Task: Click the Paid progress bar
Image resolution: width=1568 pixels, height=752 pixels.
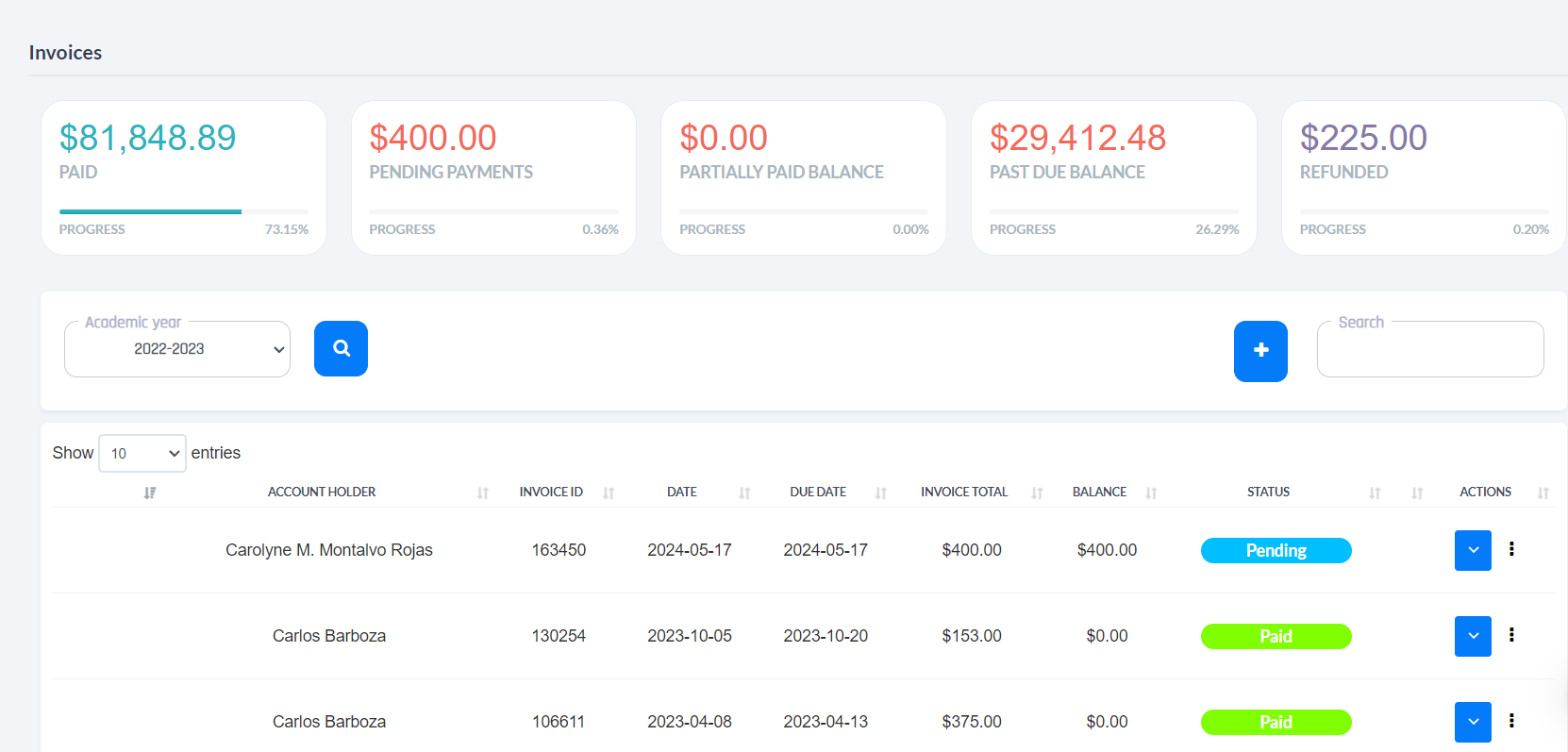Action: click(x=184, y=211)
